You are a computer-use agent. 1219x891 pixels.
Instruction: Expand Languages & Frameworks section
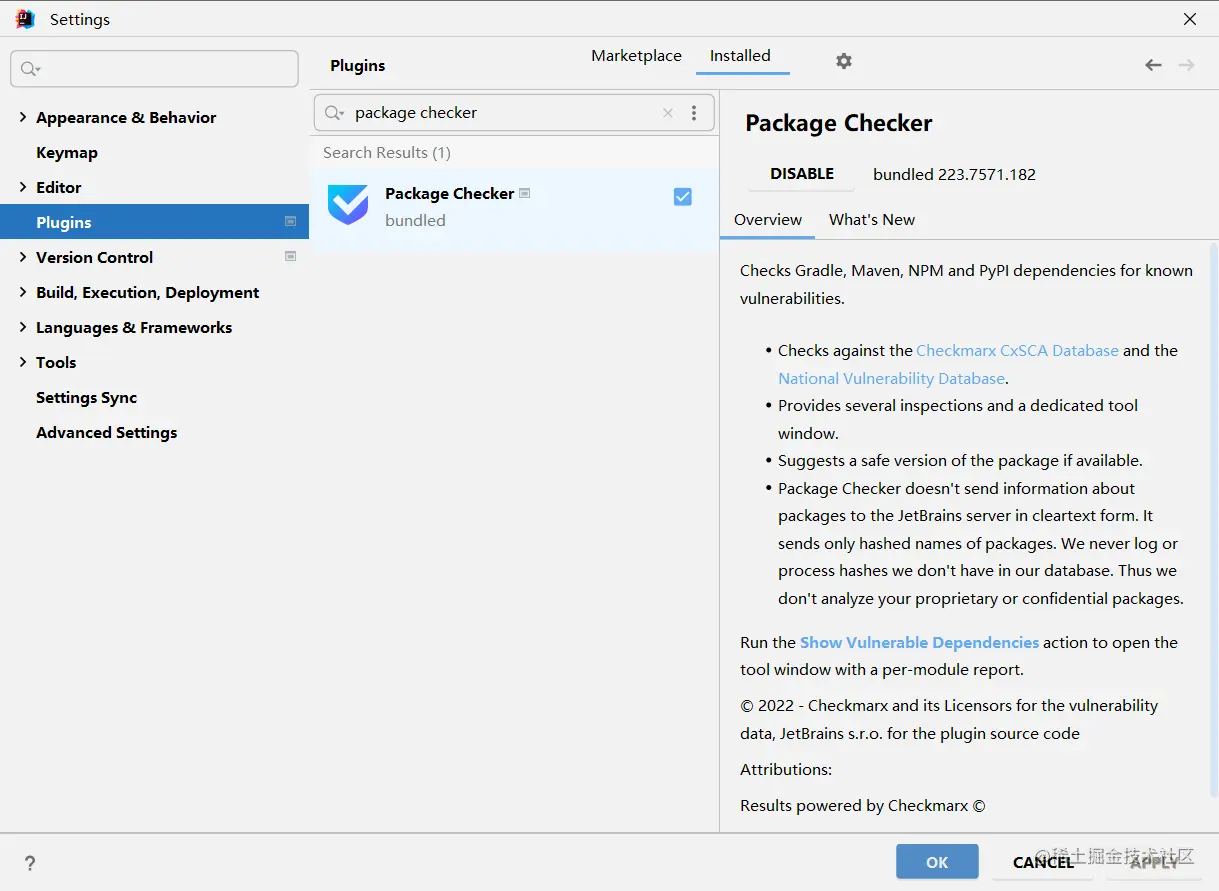(x=23, y=327)
